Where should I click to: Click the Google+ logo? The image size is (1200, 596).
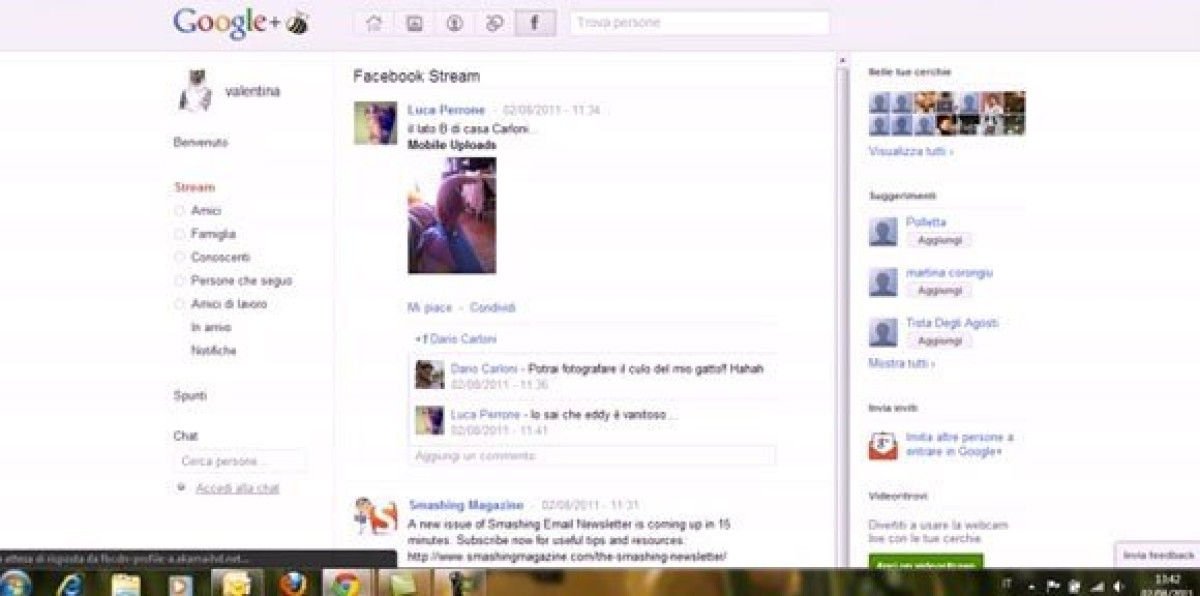[x=227, y=23]
